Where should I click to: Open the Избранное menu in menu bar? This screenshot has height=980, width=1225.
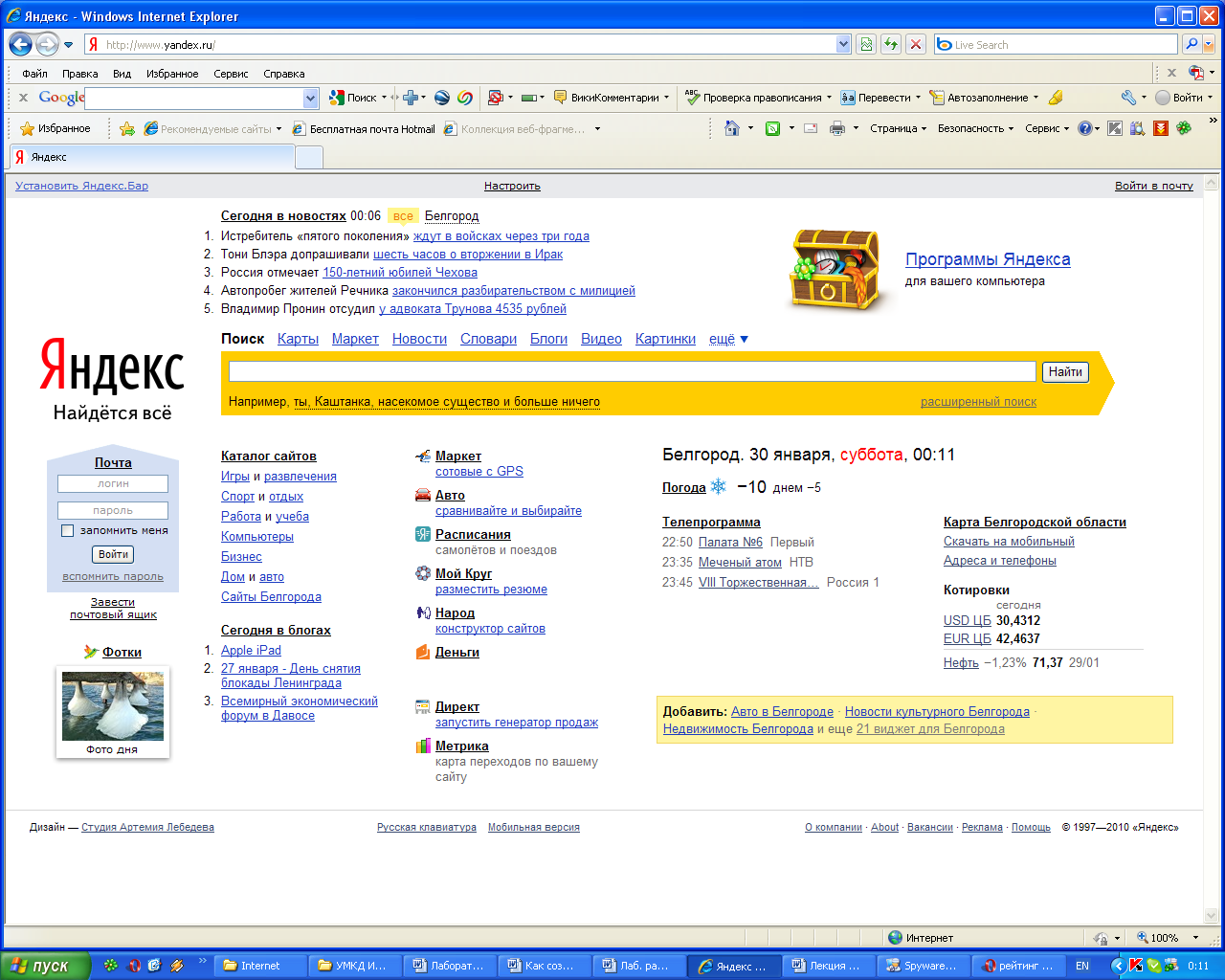pos(172,74)
